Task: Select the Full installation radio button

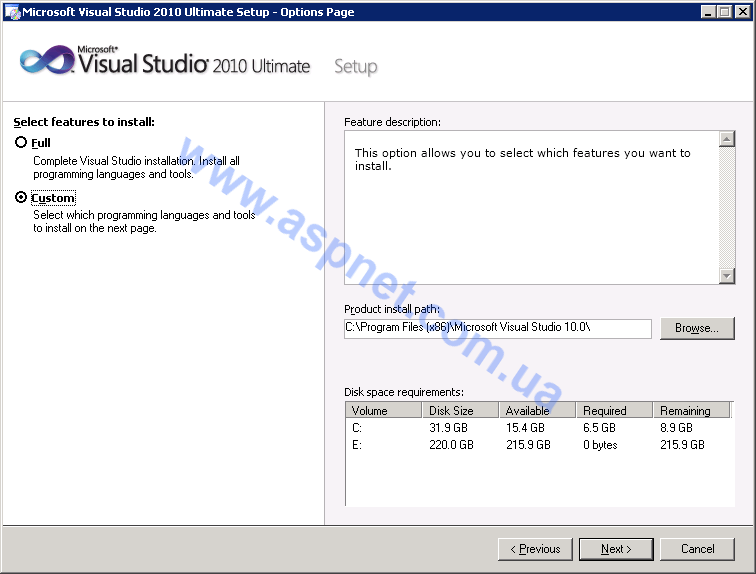Action: (x=21, y=143)
